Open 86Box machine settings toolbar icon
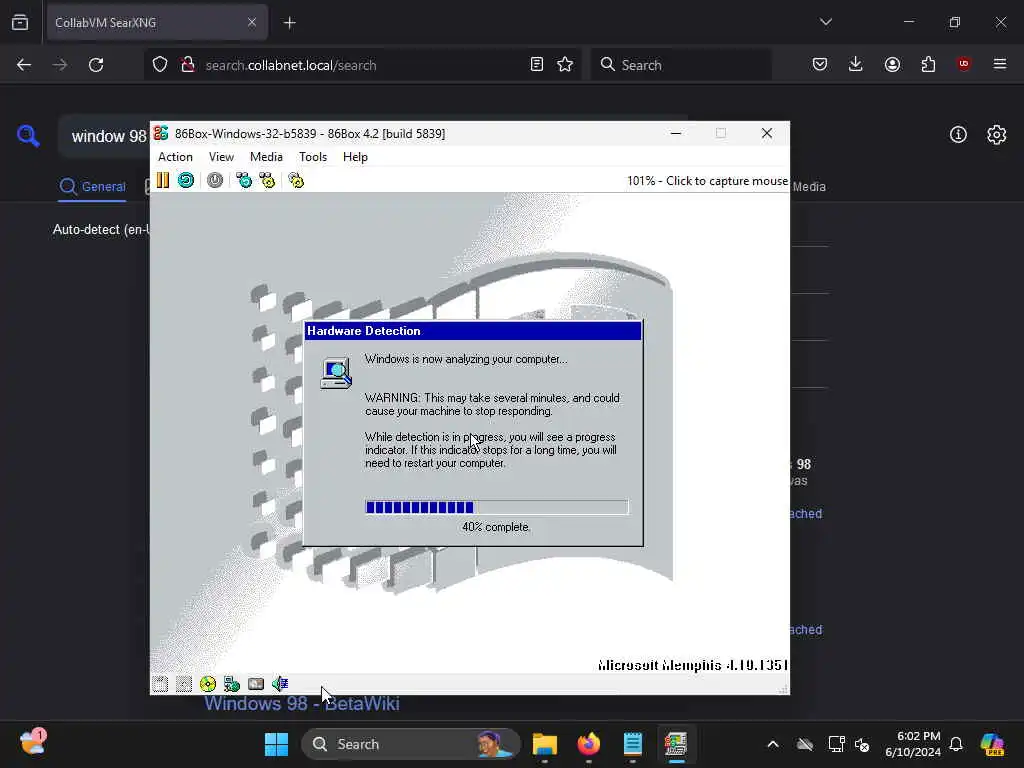 (296, 180)
